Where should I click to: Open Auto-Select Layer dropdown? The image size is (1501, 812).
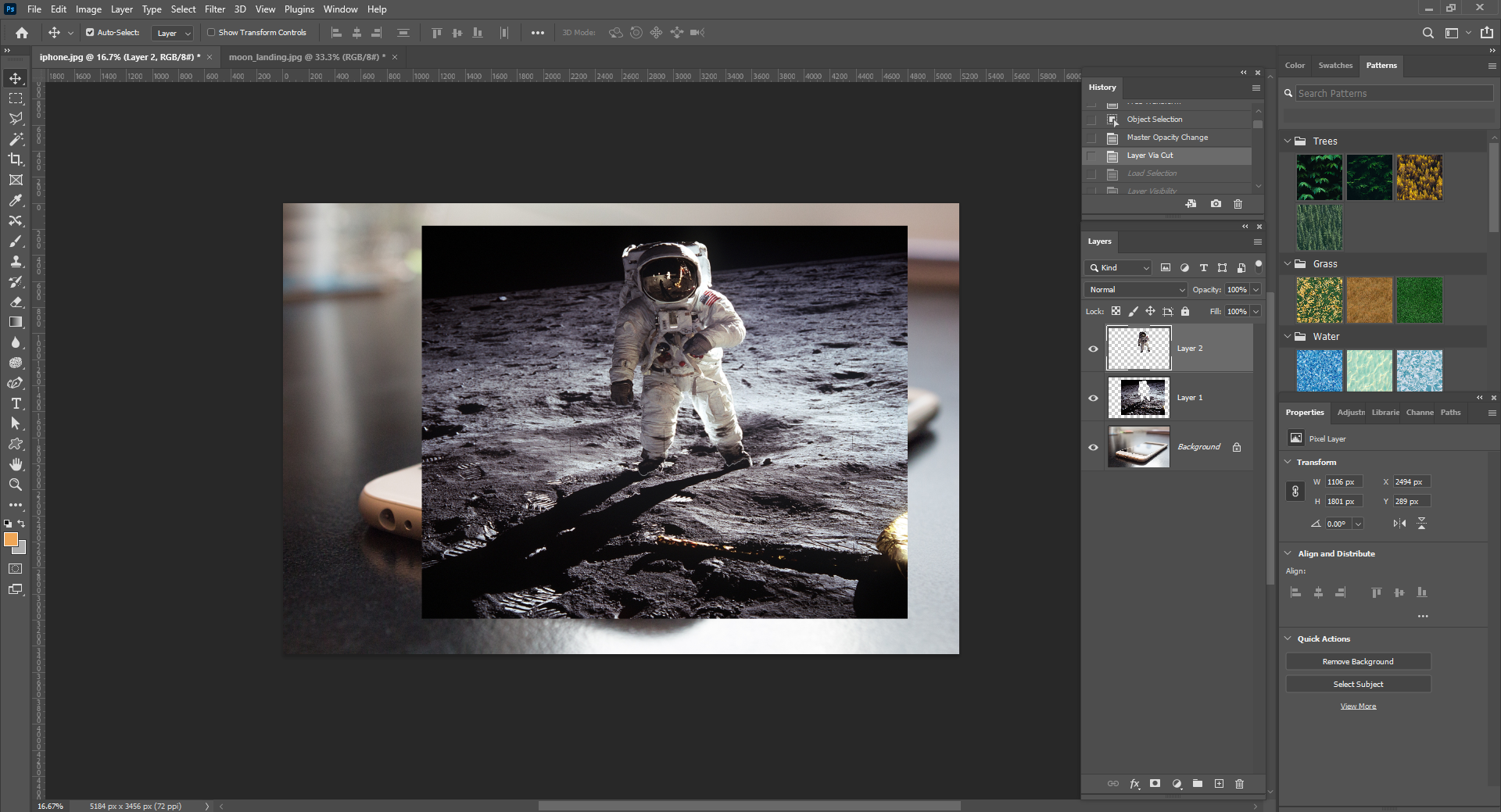pyautogui.click(x=173, y=33)
